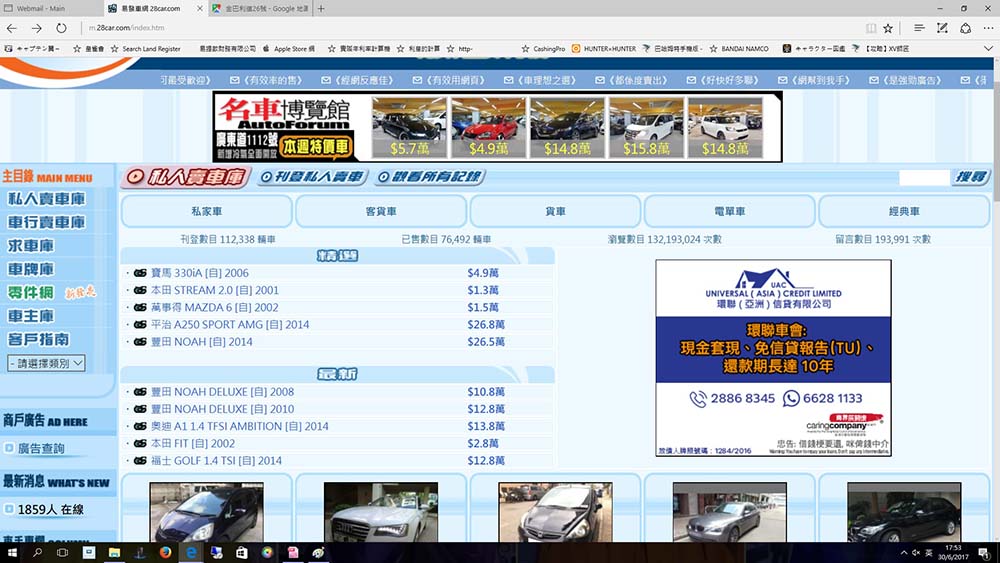Image resolution: width=1000 pixels, height=563 pixels.
Task: Open 車行賣車庫 in the main menu
Action: pyautogui.click(x=47, y=222)
